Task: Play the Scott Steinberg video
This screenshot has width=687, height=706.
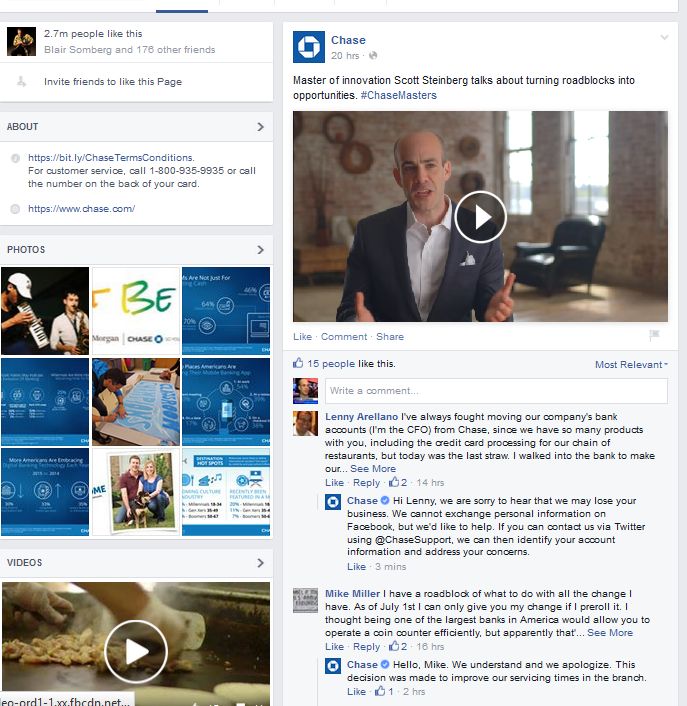Action: coord(480,216)
